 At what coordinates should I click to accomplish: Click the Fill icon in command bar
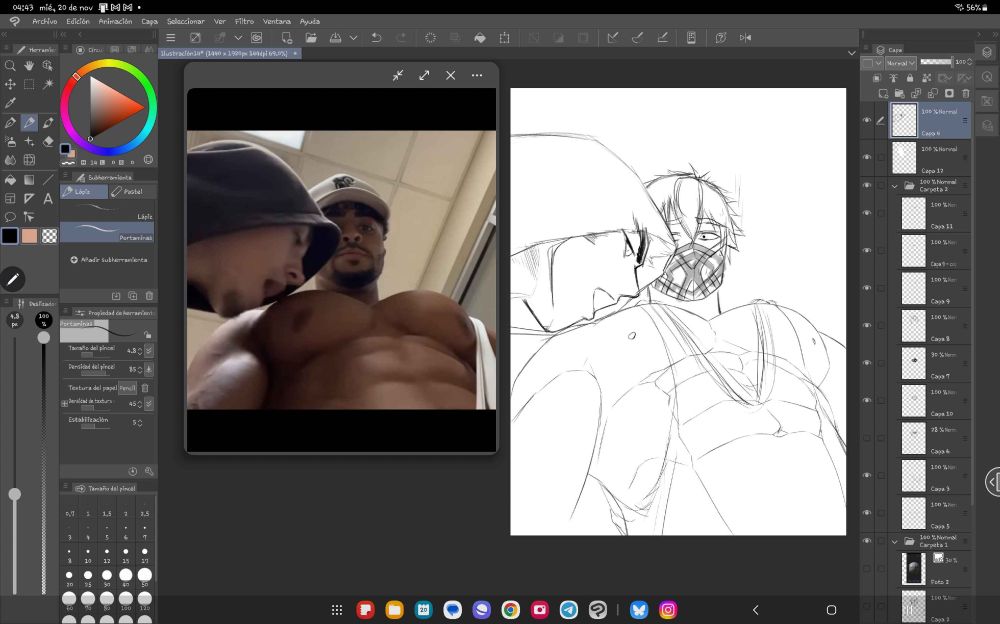point(480,38)
